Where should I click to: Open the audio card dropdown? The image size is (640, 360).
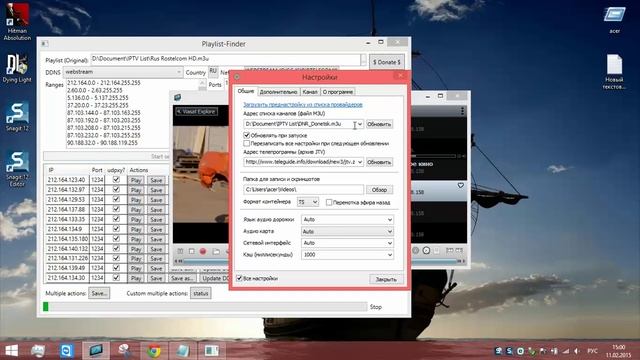click(x=347, y=231)
